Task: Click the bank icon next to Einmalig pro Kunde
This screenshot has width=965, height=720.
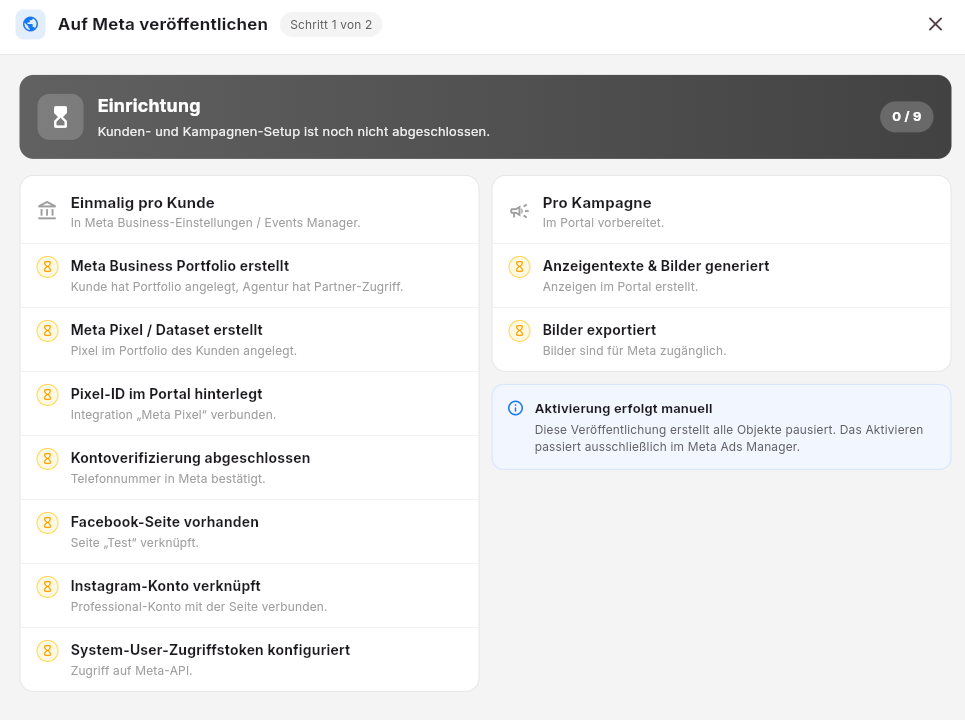Action: [47, 210]
